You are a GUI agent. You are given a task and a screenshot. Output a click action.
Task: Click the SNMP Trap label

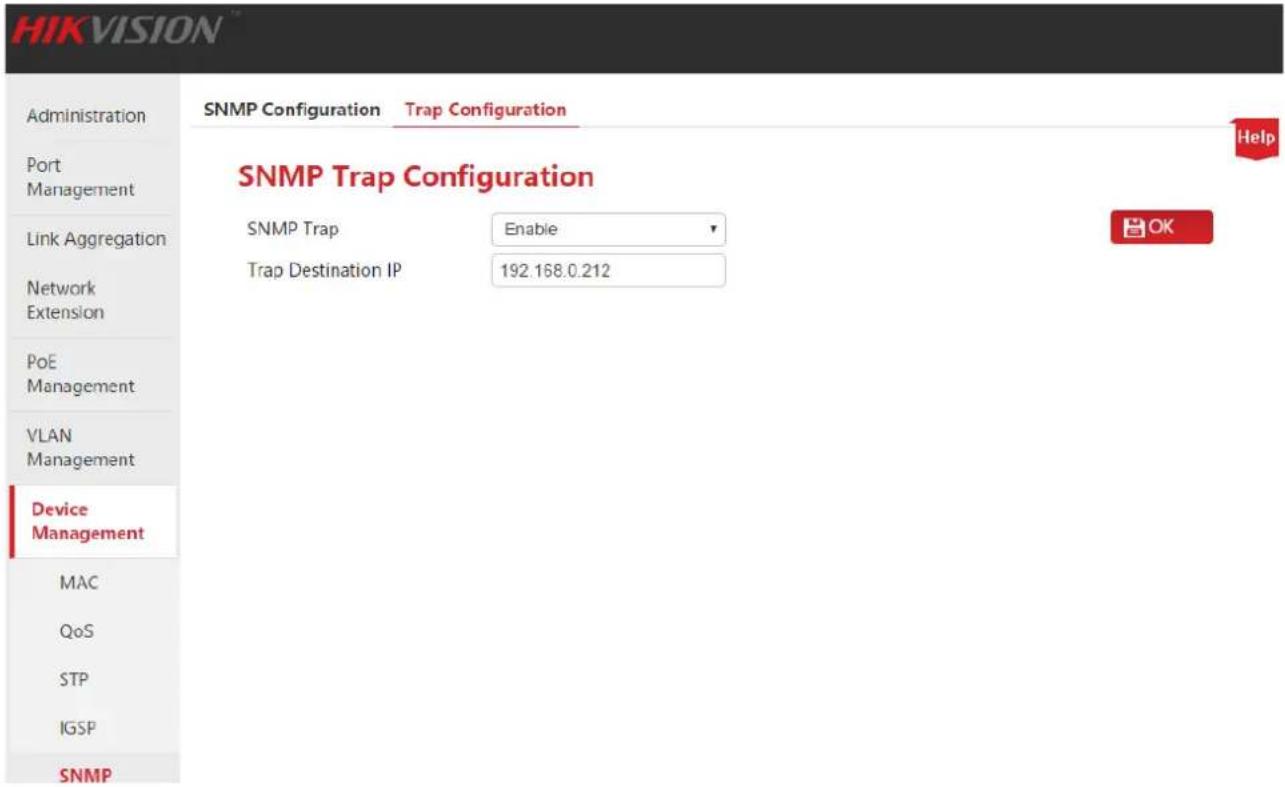coord(293,229)
